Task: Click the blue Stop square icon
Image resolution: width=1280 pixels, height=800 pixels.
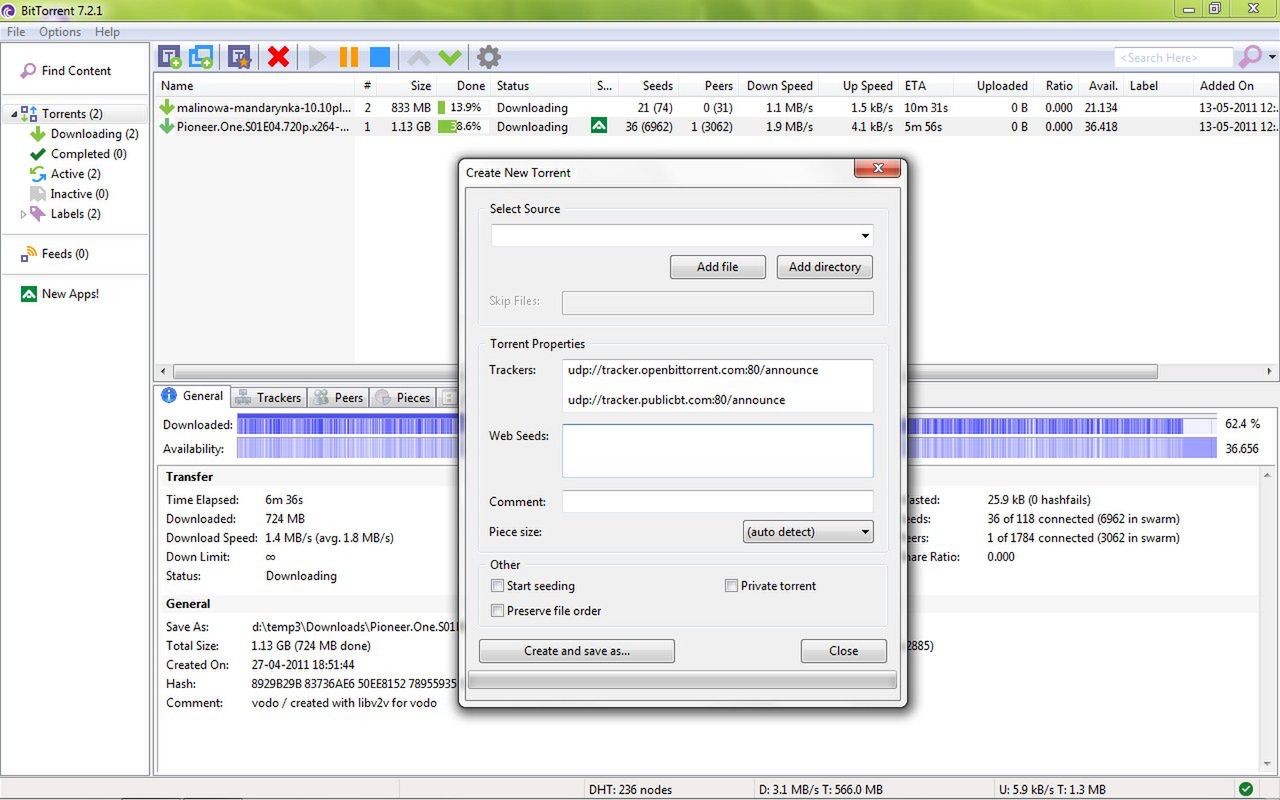Action: [380, 57]
